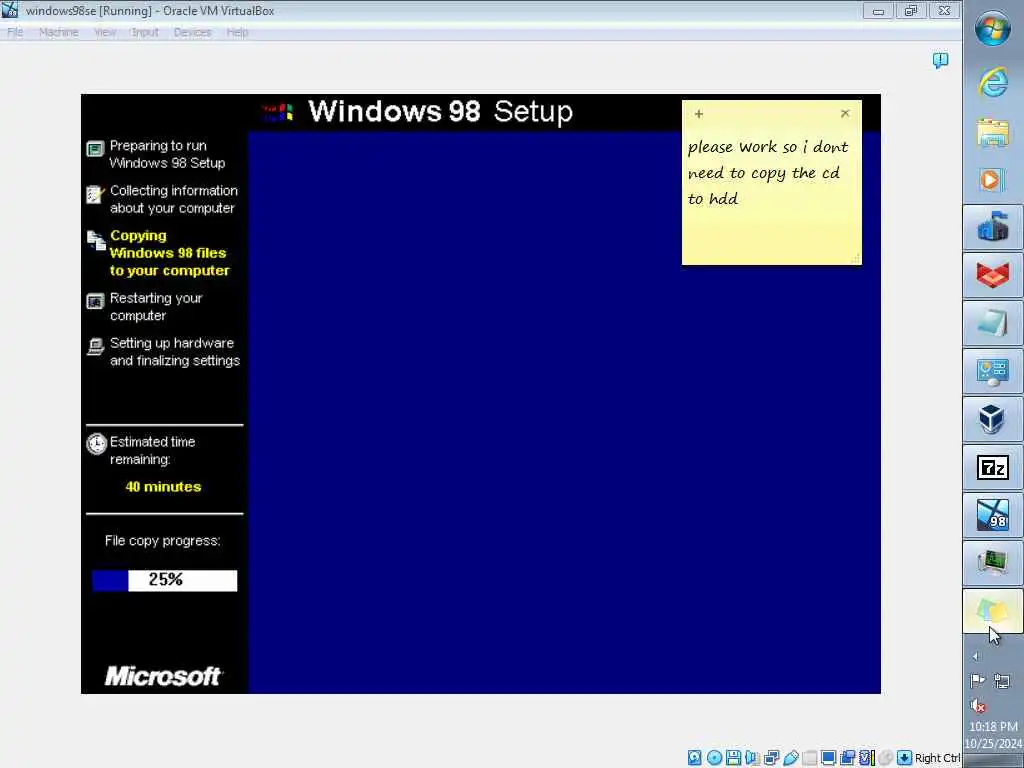Switch to the green-screen computer taskbar button
Screen dimensions: 1024x768
point(993,562)
